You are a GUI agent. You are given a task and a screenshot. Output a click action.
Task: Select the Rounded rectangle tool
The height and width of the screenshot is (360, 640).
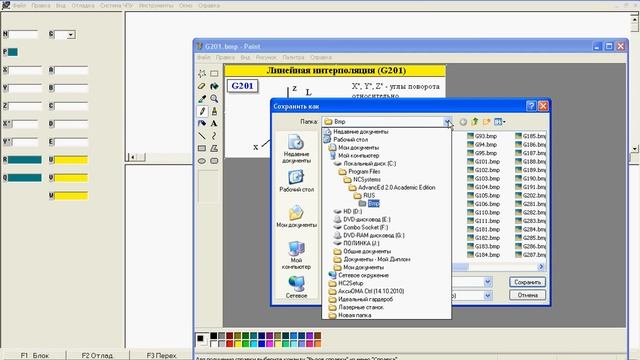(x=214, y=161)
